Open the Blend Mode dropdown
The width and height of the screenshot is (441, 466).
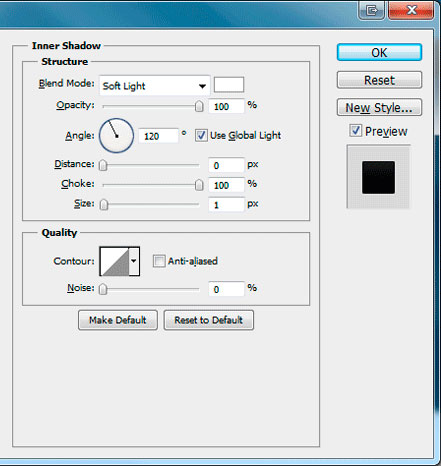point(155,86)
